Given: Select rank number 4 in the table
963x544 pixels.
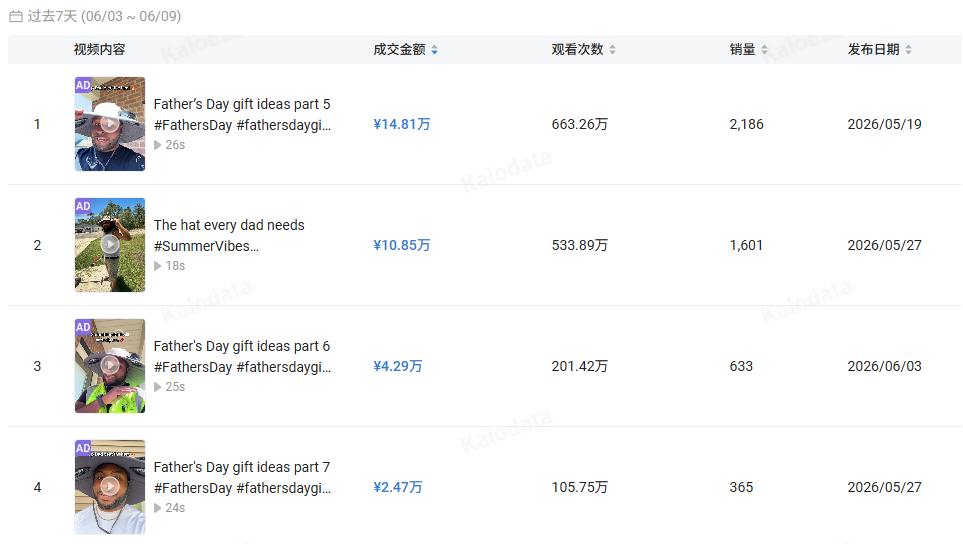Looking at the screenshot, I should (37, 487).
